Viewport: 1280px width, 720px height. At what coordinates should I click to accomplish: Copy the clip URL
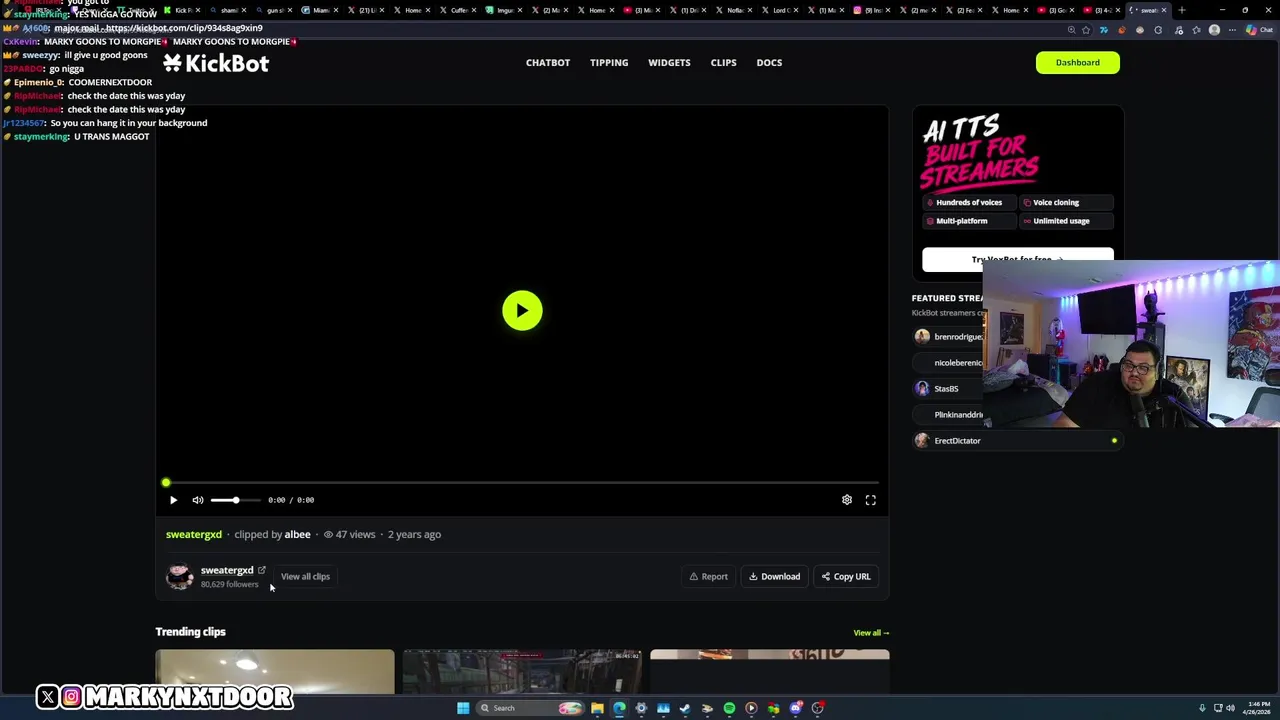pyautogui.click(x=846, y=576)
